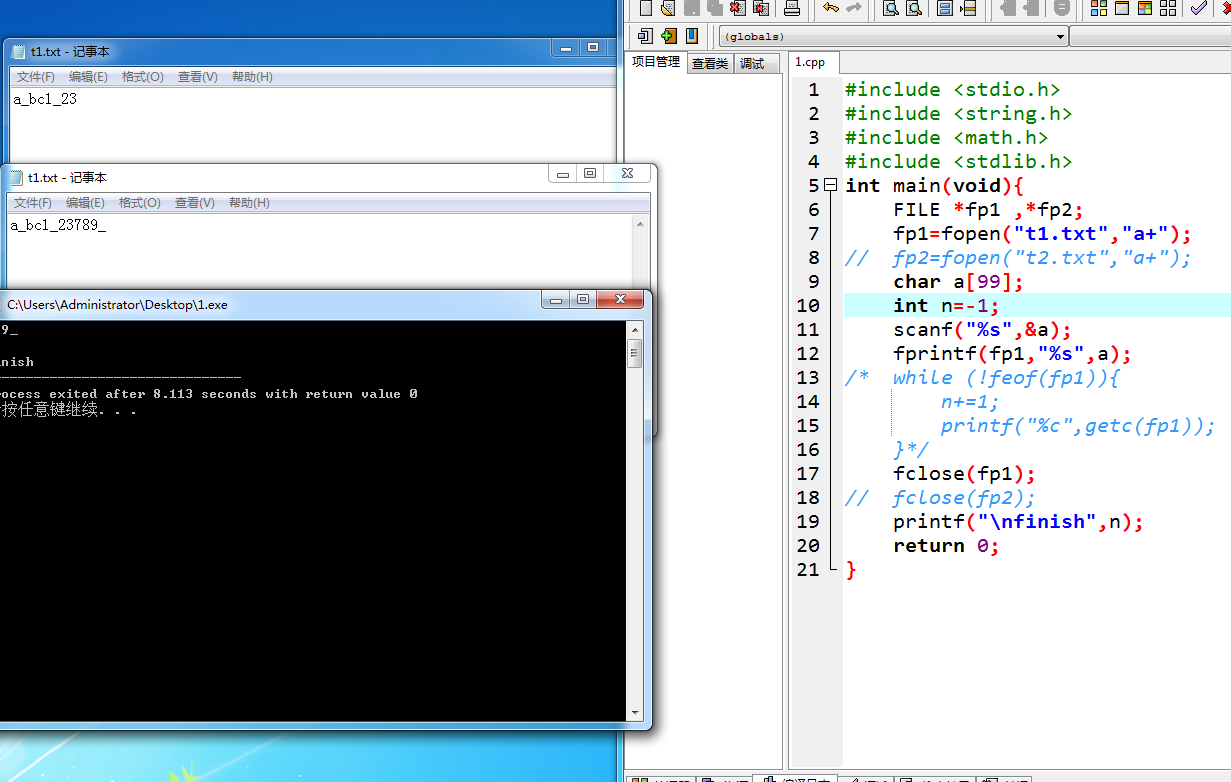
Task: Click the printf "\nfinish" code line
Action: click(1018, 521)
